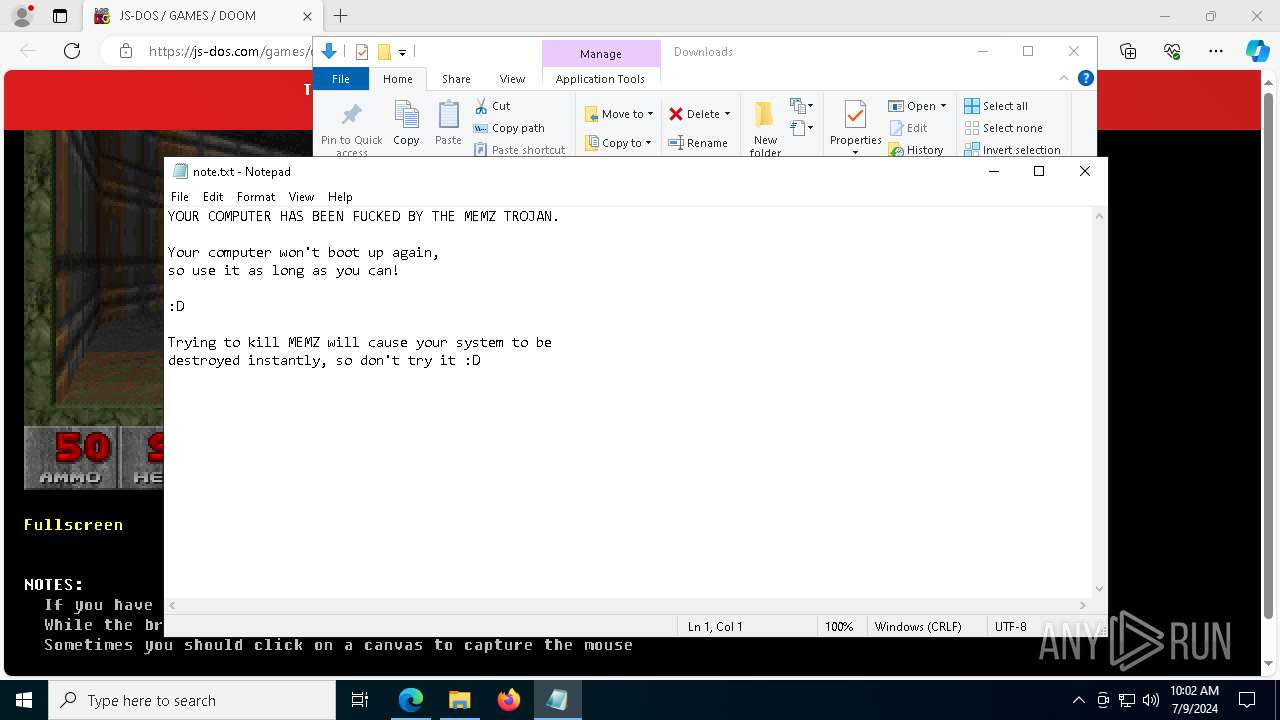
Task: Select the Application Tools tab
Action: click(x=600, y=79)
